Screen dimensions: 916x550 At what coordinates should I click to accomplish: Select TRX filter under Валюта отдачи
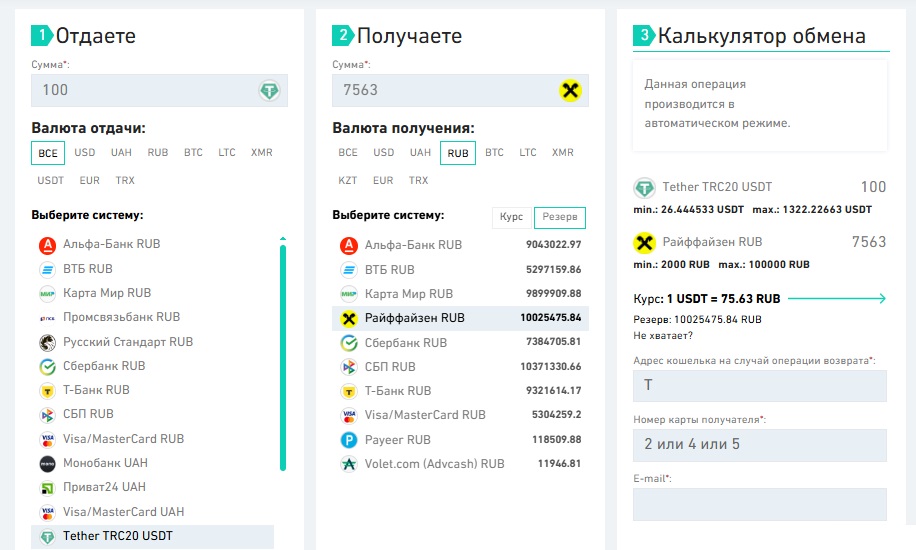coord(125,181)
